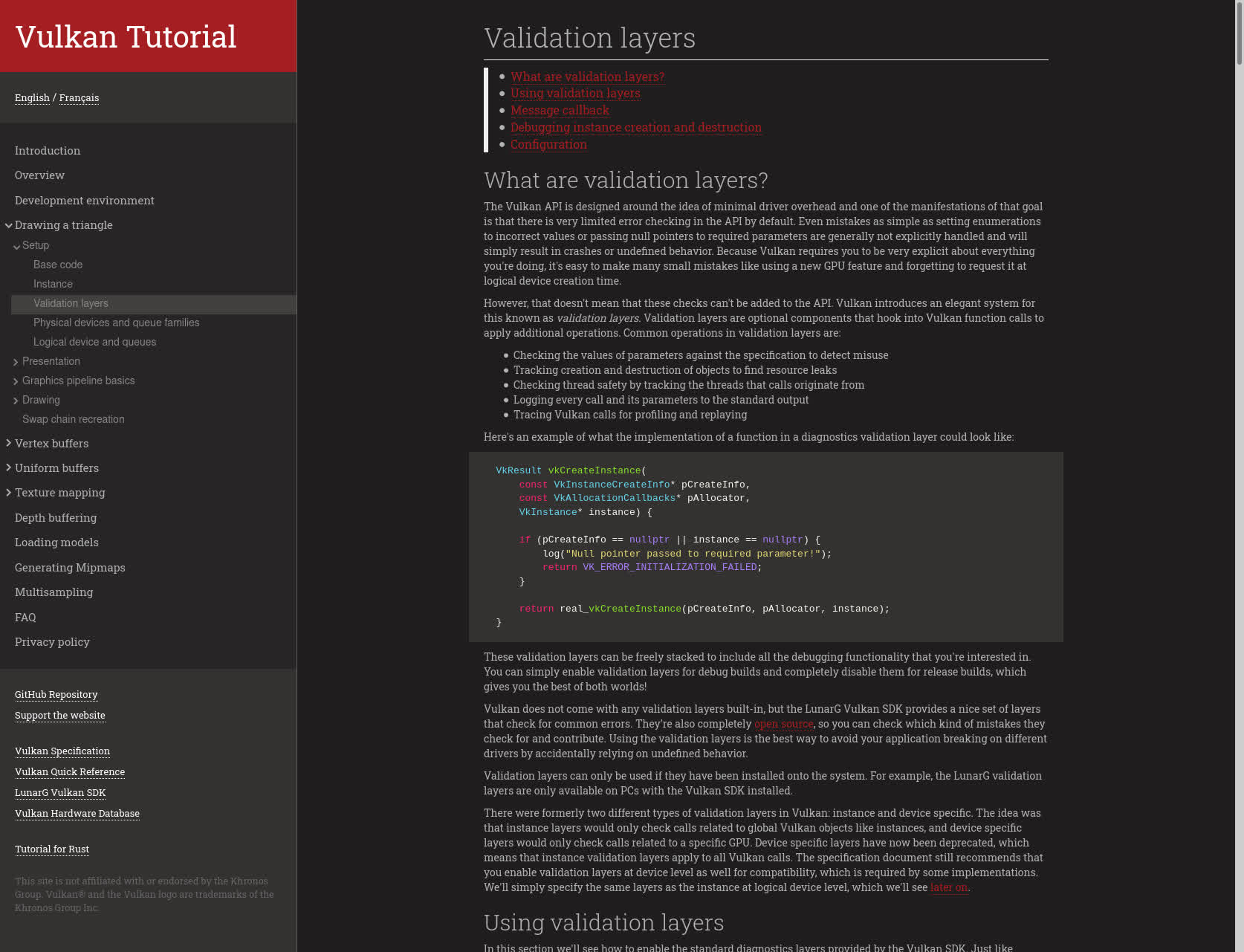Expand the Presentation section chevron

(x=16, y=362)
